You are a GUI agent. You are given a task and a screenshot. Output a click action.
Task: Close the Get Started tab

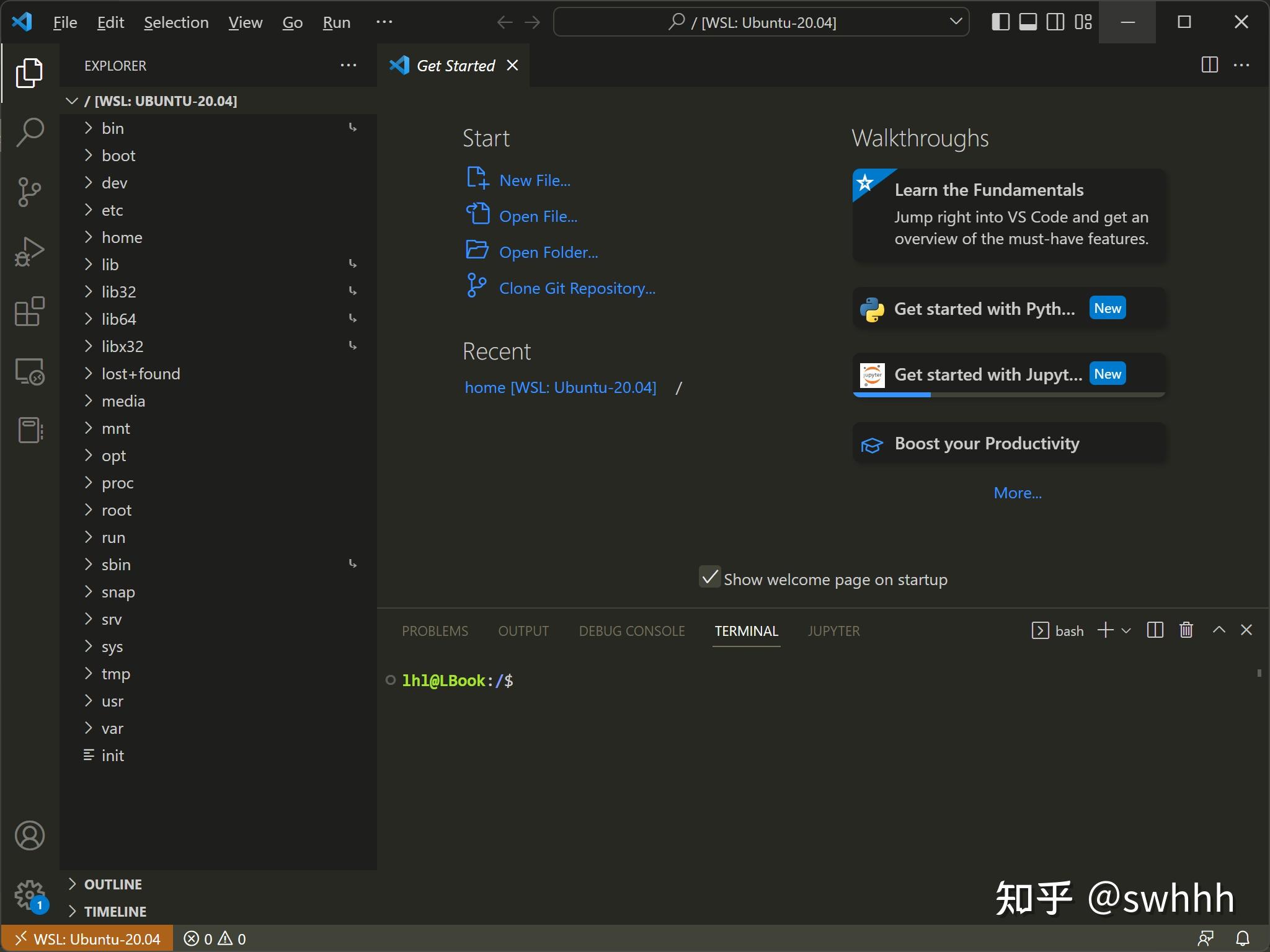tap(512, 65)
